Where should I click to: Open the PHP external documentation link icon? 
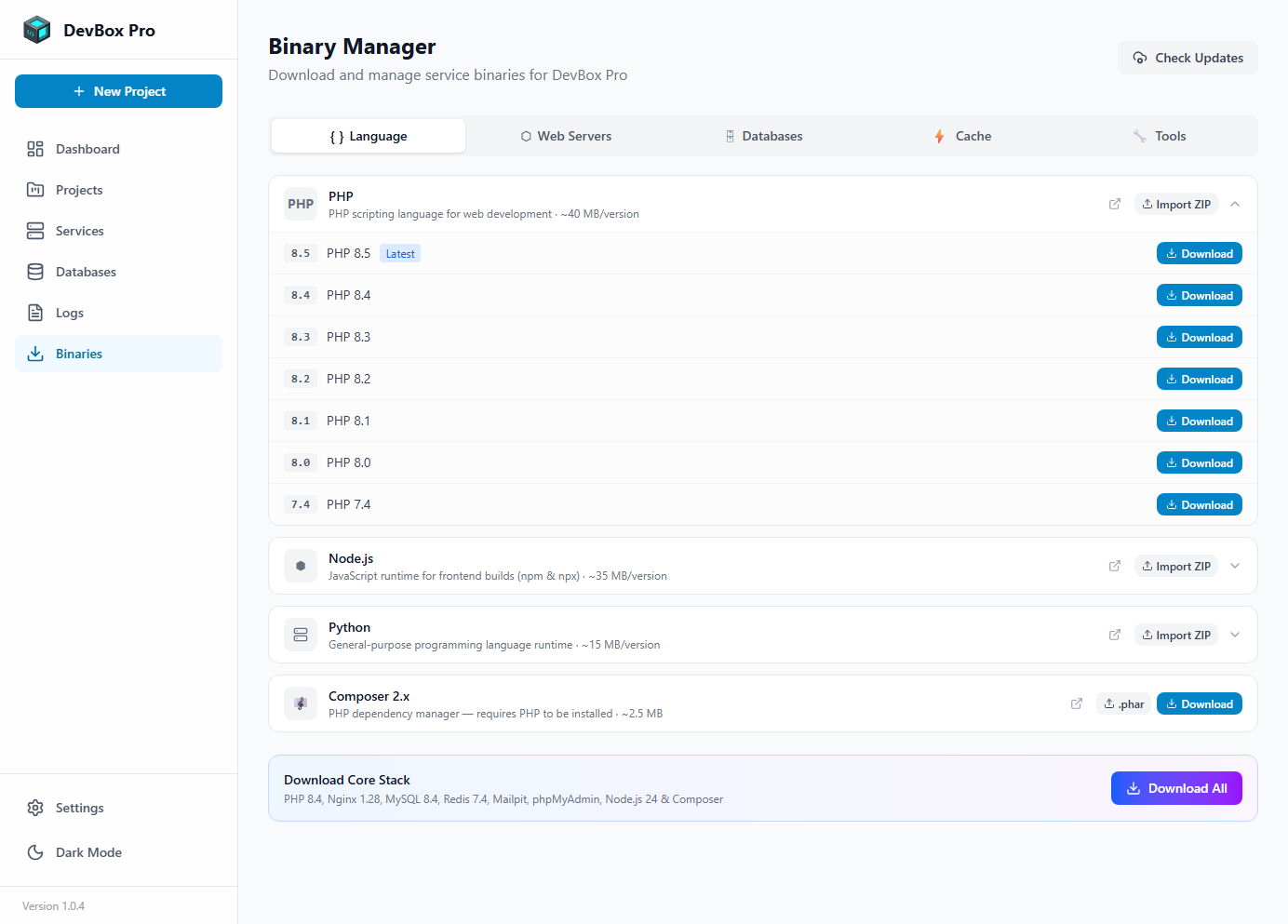point(1114,203)
